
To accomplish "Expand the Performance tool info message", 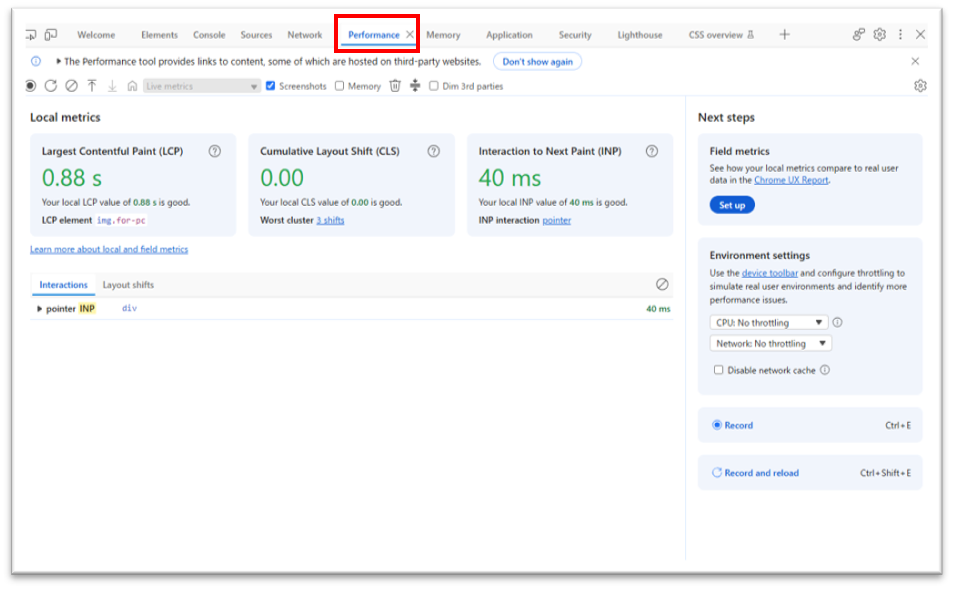I will tap(58, 61).
